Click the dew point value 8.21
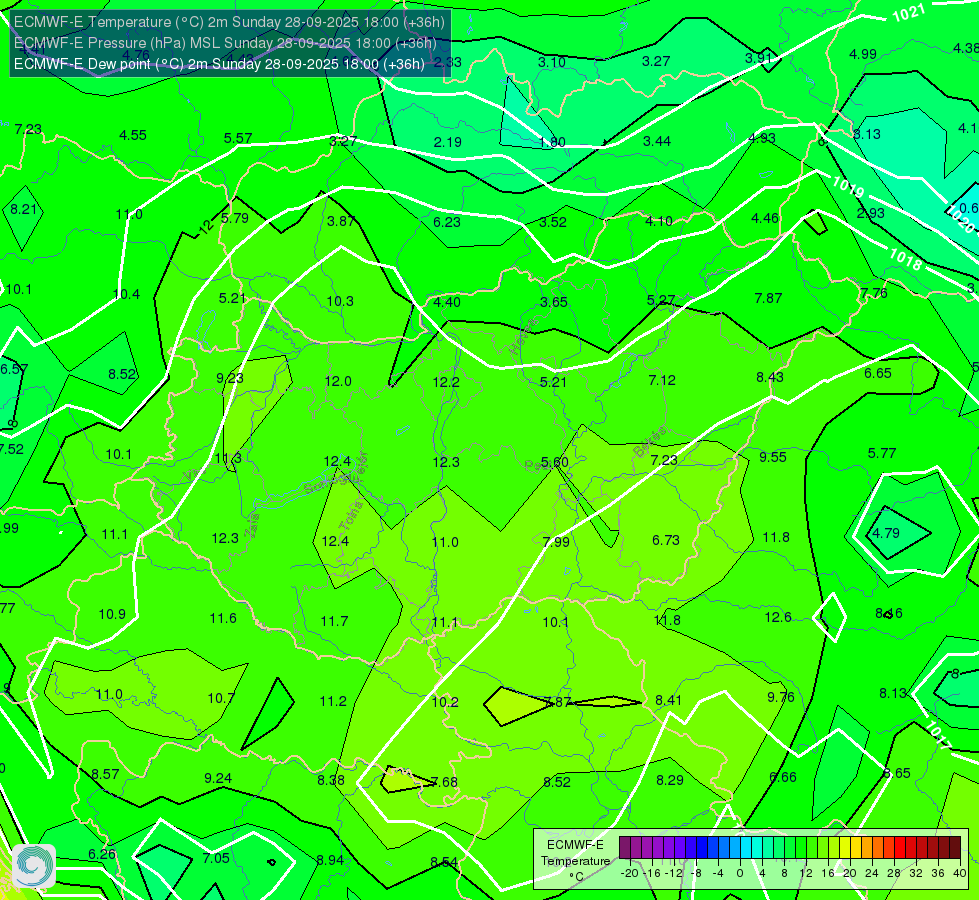979x900 pixels. [24, 209]
